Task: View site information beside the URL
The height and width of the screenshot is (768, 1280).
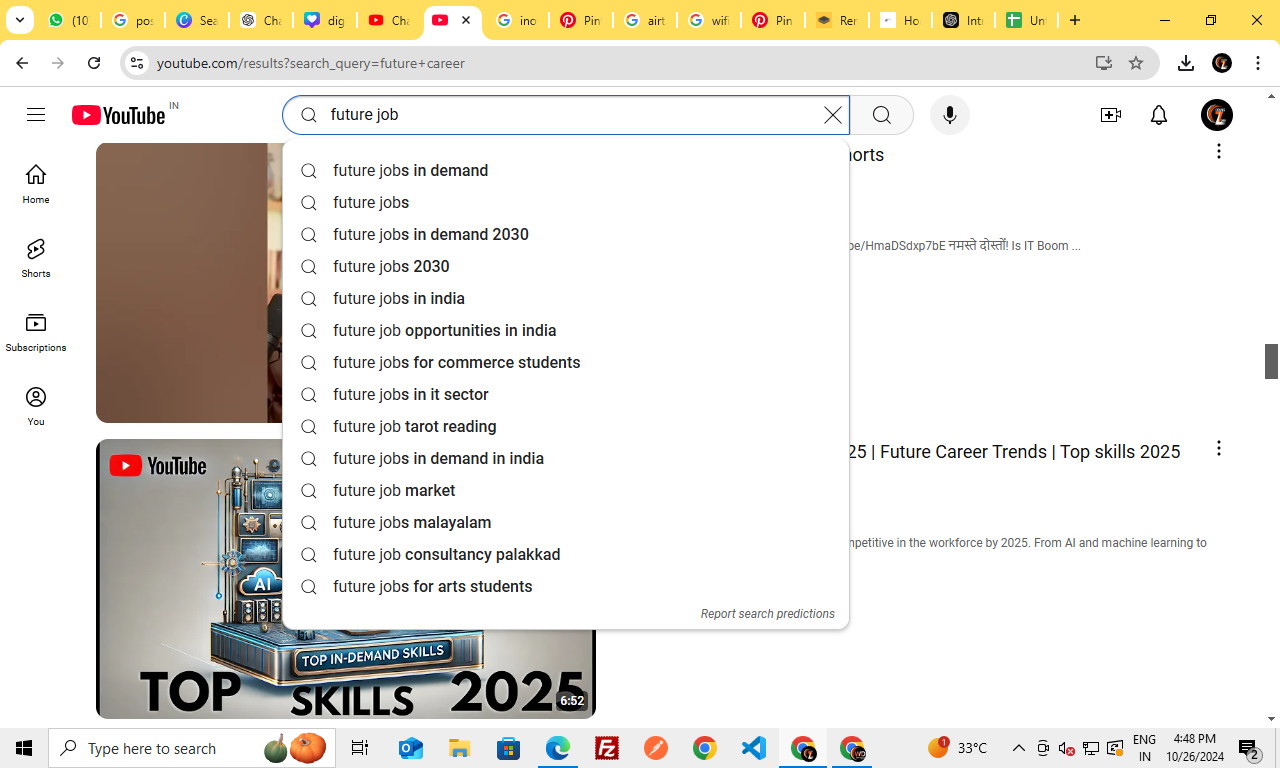Action: 137,63
